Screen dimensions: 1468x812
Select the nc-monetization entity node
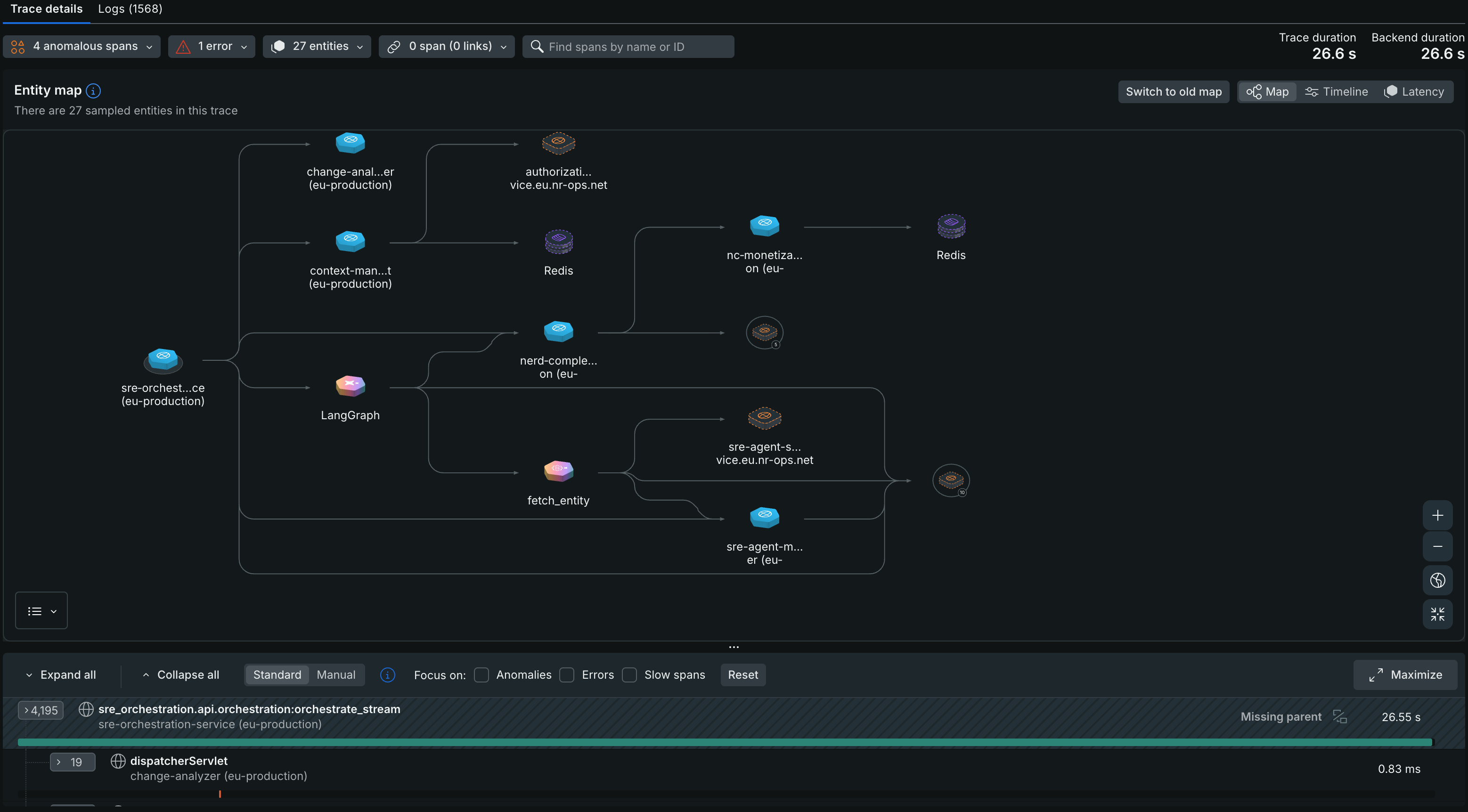[x=765, y=226]
